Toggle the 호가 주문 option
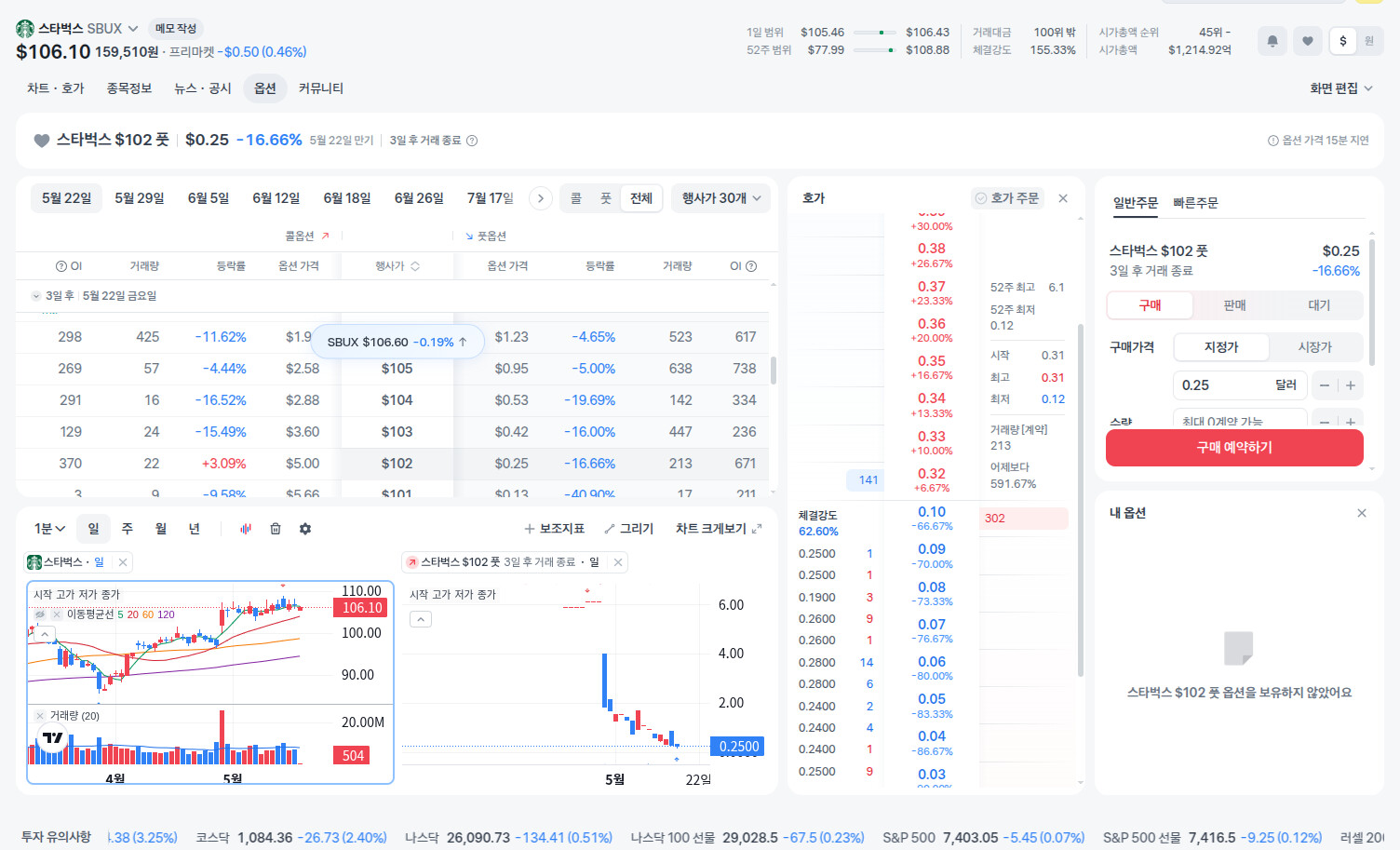Image resolution: width=1400 pixels, height=850 pixels. tap(1007, 198)
